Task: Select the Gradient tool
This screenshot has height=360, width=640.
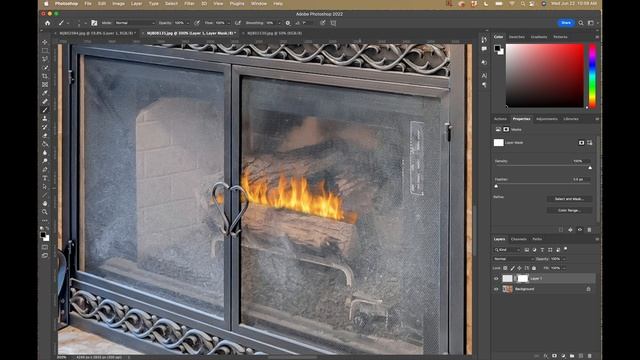Action: pyautogui.click(x=45, y=144)
